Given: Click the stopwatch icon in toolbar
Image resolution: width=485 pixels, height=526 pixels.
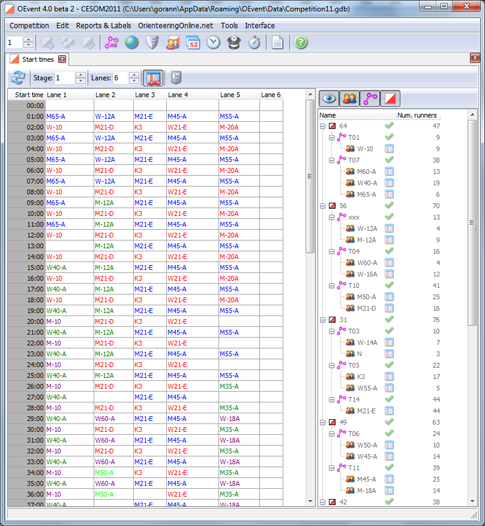Looking at the screenshot, I should pyautogui.click(x=254, y=43).
